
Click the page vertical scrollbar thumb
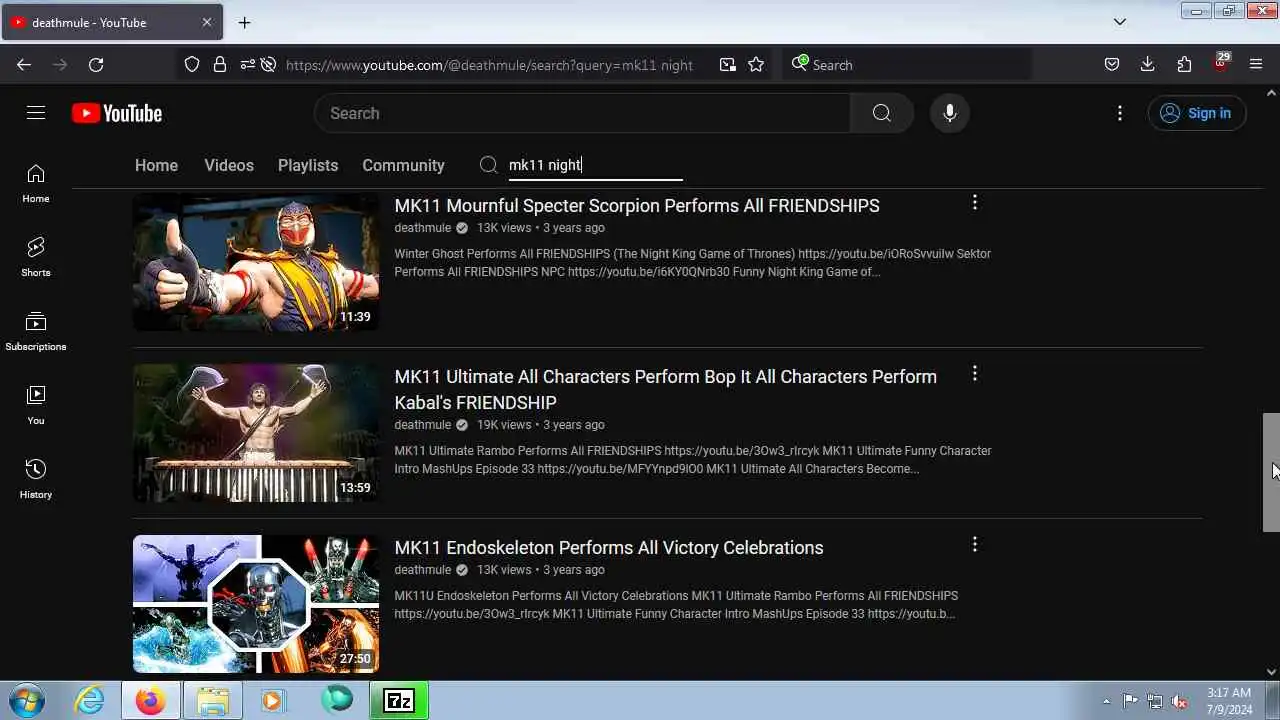coord(1271,472)
